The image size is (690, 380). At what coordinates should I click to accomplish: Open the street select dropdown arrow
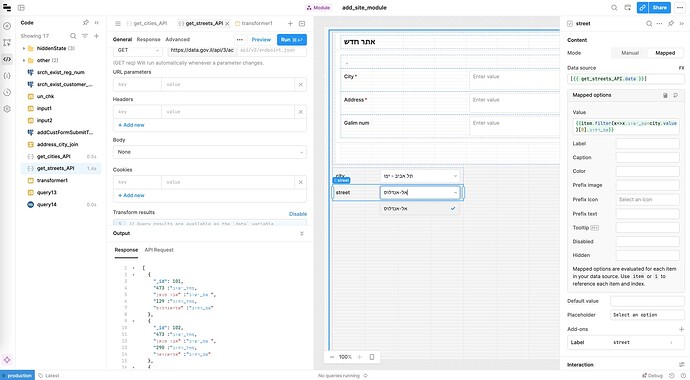455,193
